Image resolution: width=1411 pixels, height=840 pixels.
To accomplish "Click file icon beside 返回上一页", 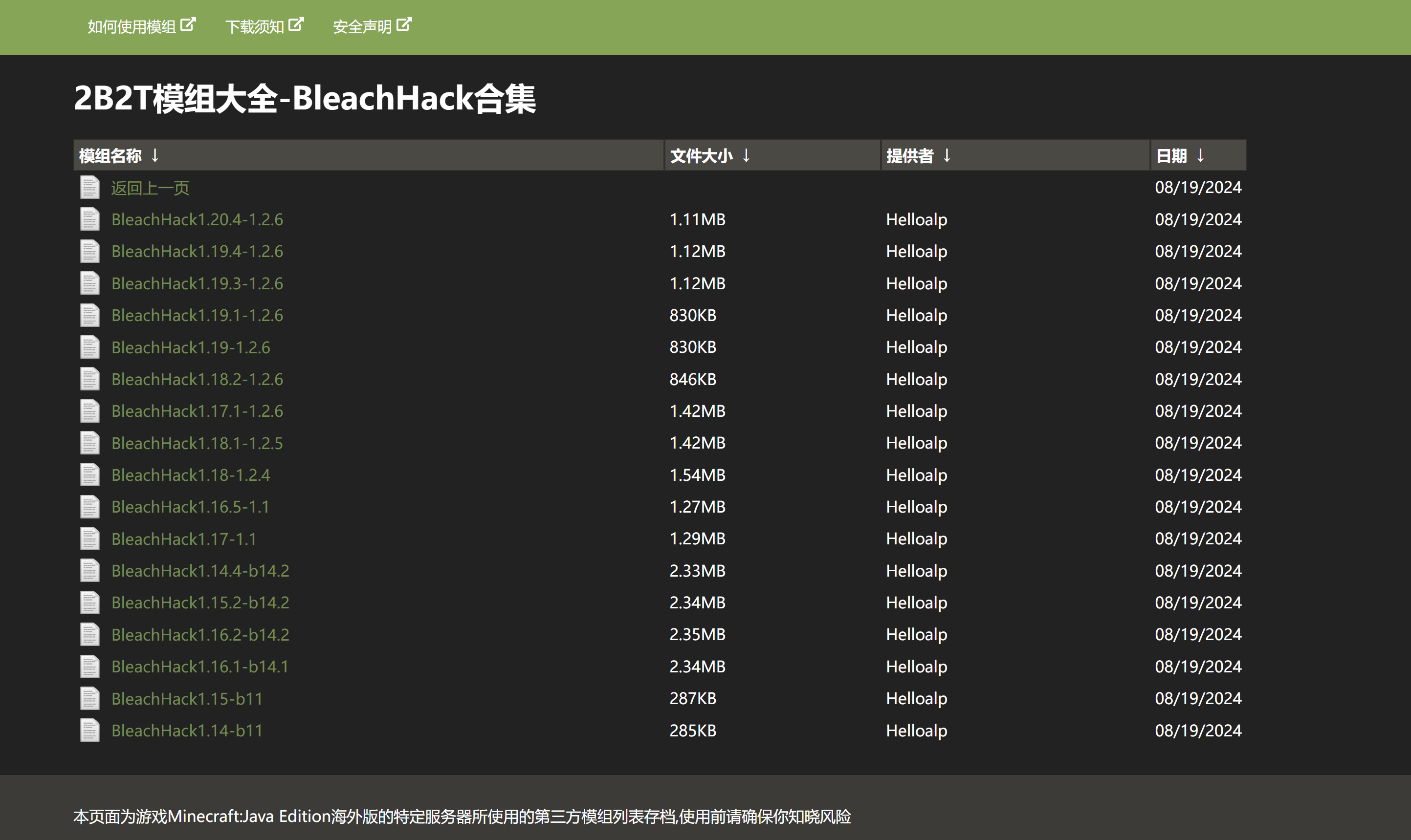I will click(x=89, y=187).
